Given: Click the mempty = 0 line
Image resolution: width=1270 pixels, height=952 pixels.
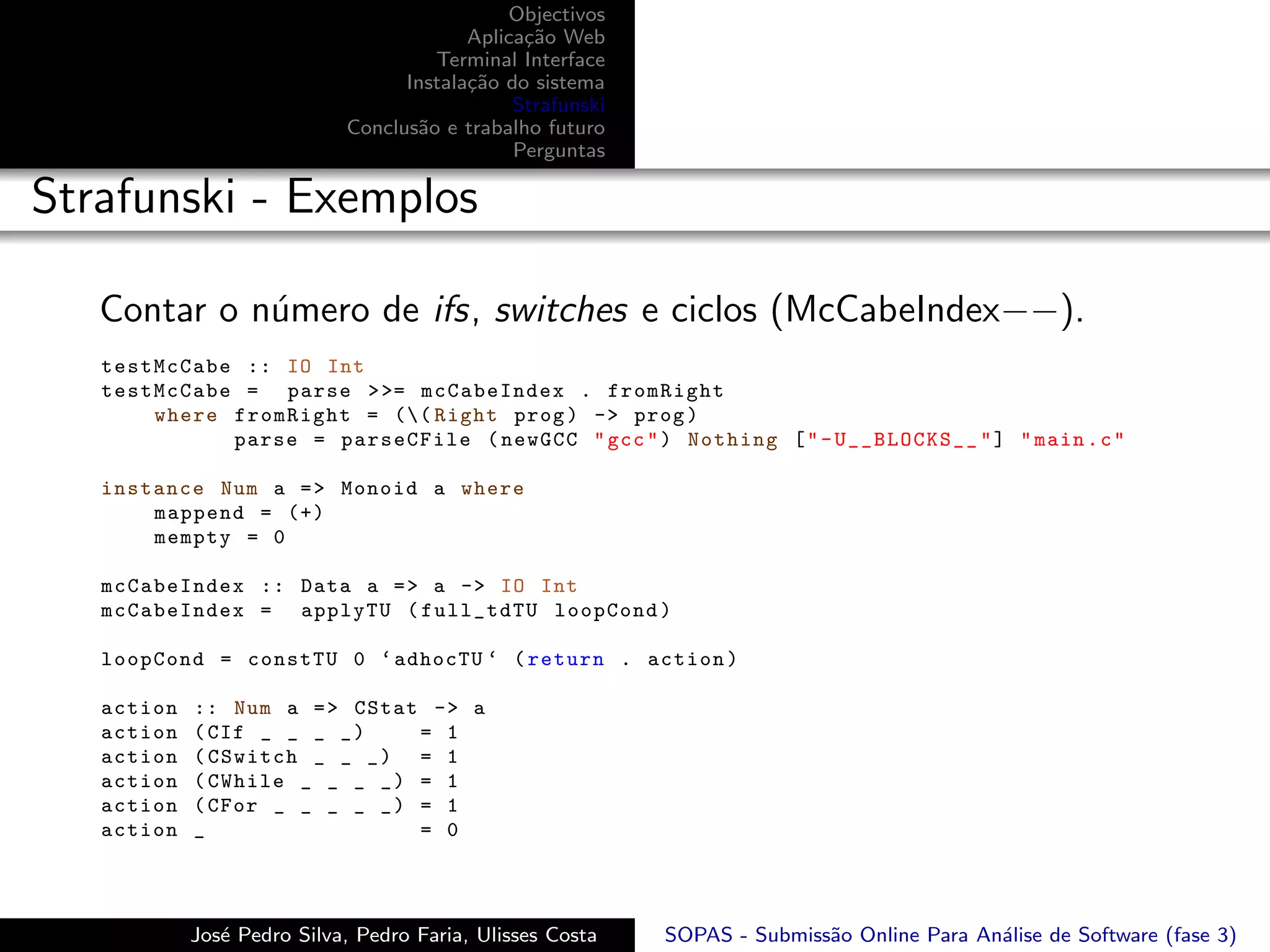Looking at the screenshot, I should point(220,537).
